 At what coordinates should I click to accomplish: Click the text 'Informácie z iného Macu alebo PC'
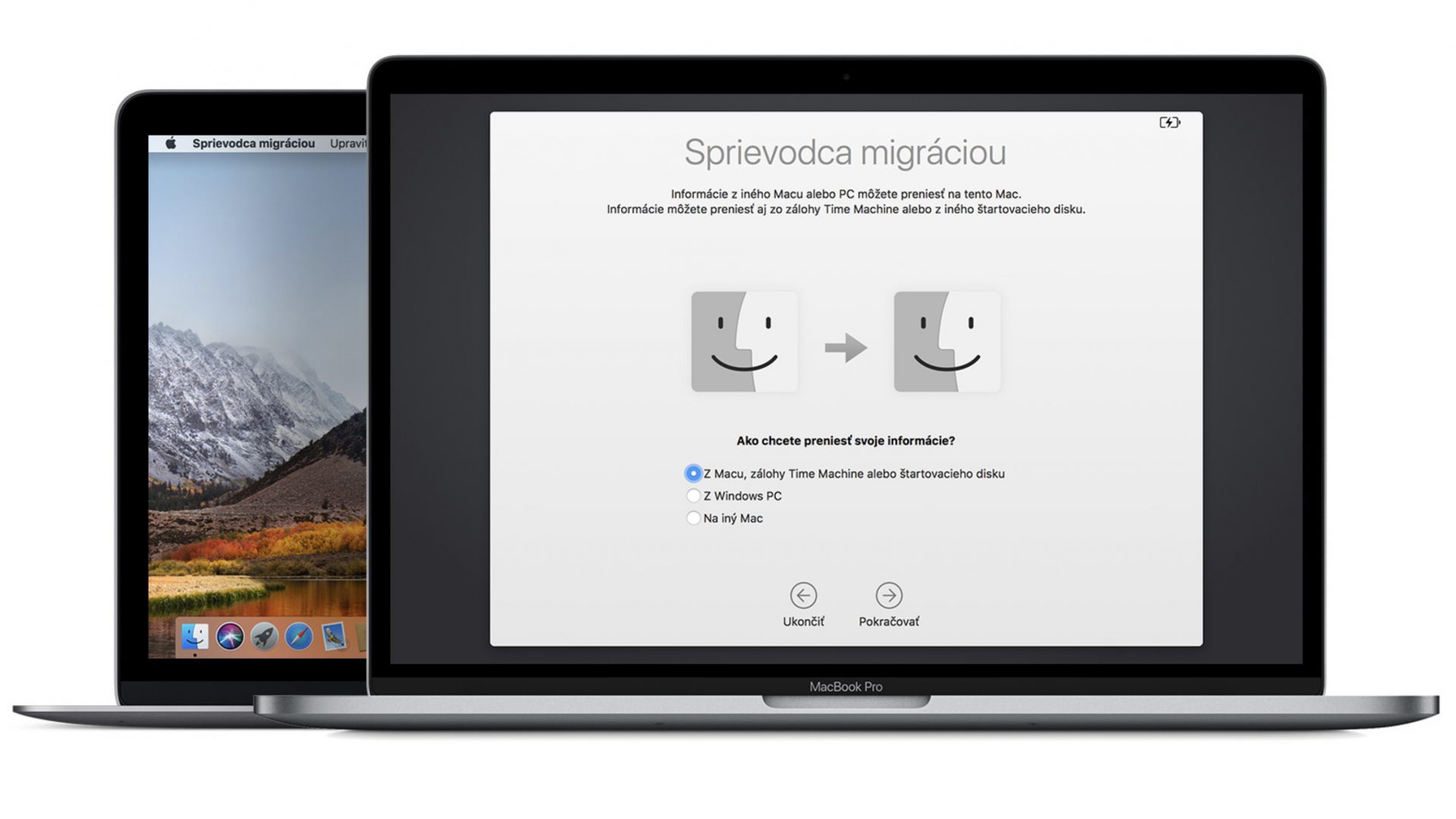(x=762, y=194)
